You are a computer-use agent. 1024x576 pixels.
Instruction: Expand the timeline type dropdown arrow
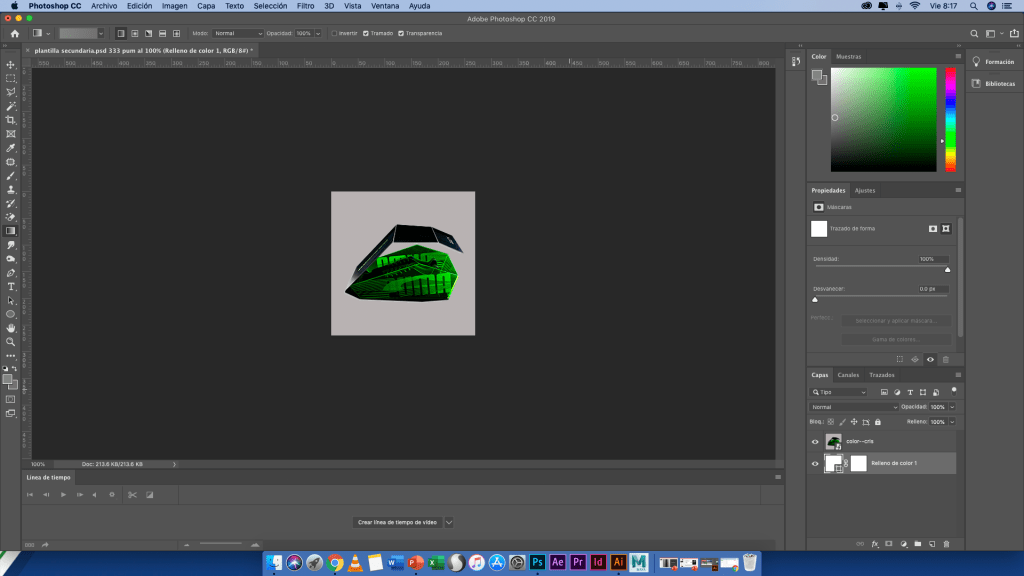449,522
